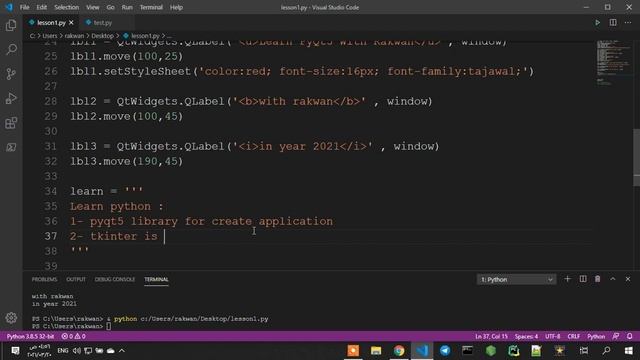This screenshot has width=640, height=360.
Task: Open Google Chrome from the taskbar
Action: click(x=399, y=351)
